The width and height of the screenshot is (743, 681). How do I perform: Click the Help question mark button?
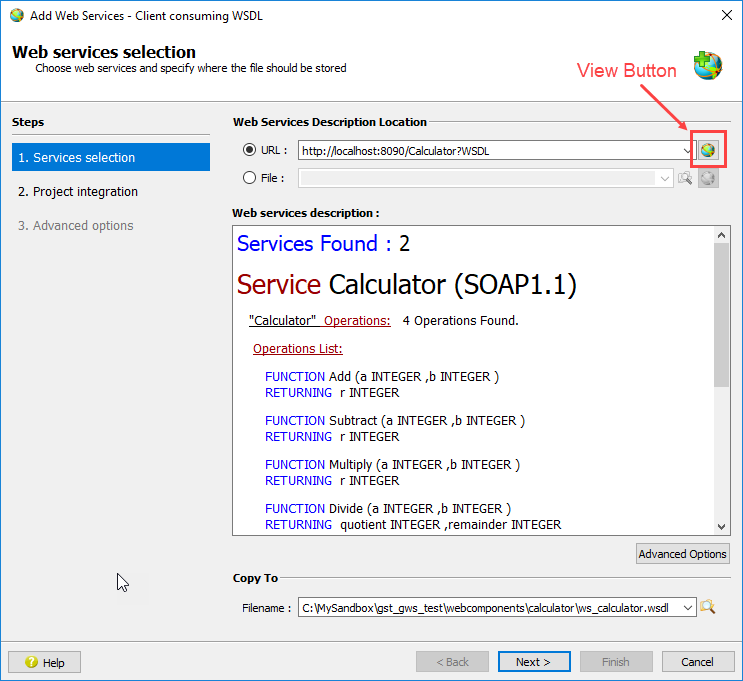point(45,662)
